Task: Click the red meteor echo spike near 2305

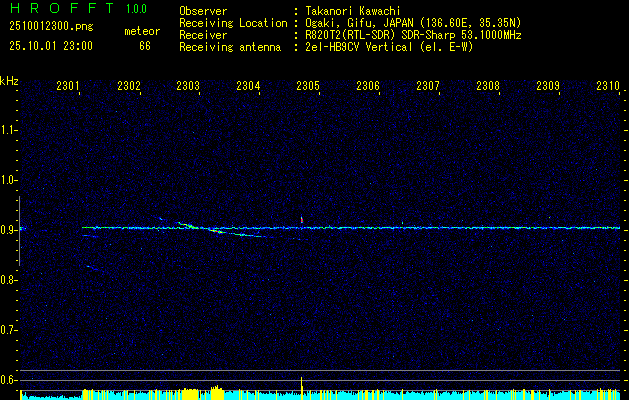Action: (x=302, y=220)
